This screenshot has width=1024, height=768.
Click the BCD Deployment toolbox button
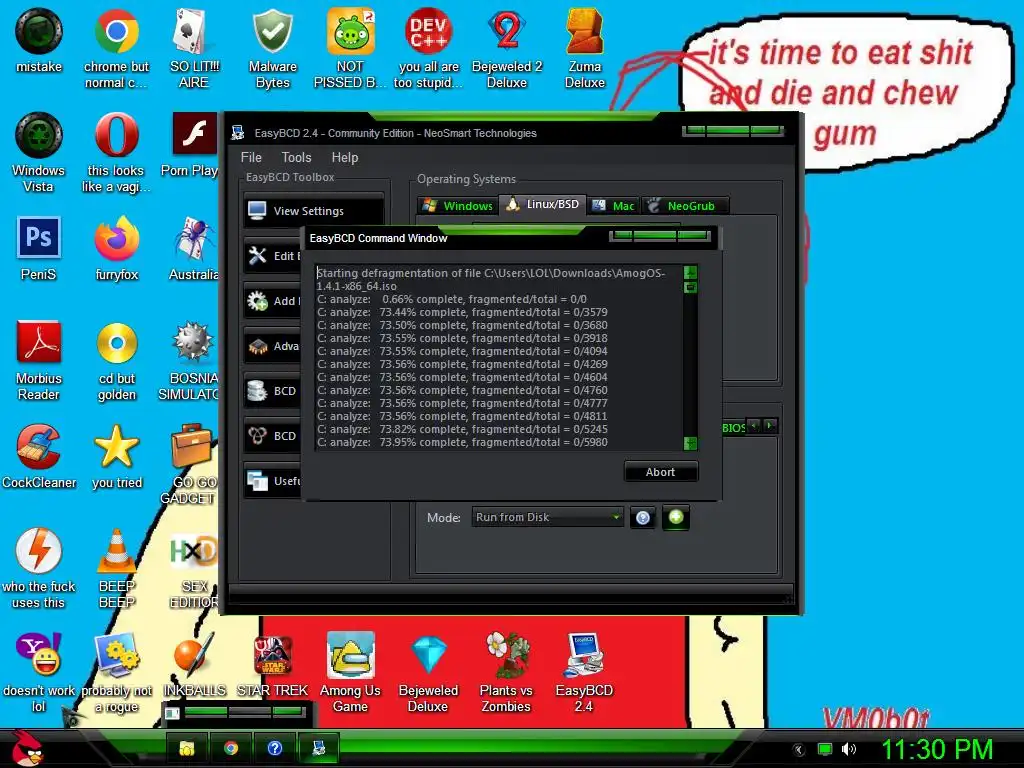(x=272, y=436)
